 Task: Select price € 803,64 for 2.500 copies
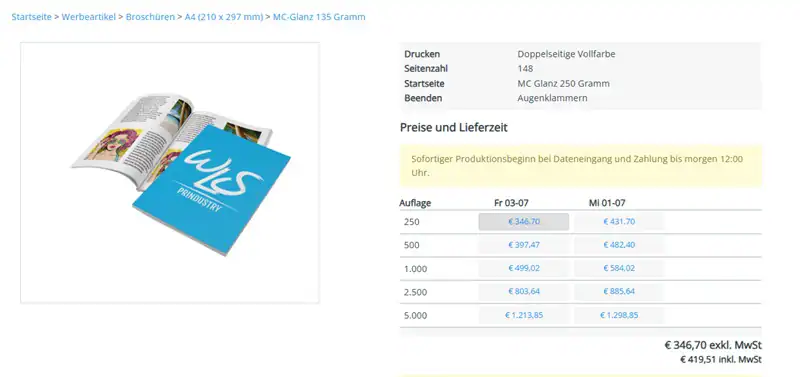pyautogui.click(x=524, y=292)
